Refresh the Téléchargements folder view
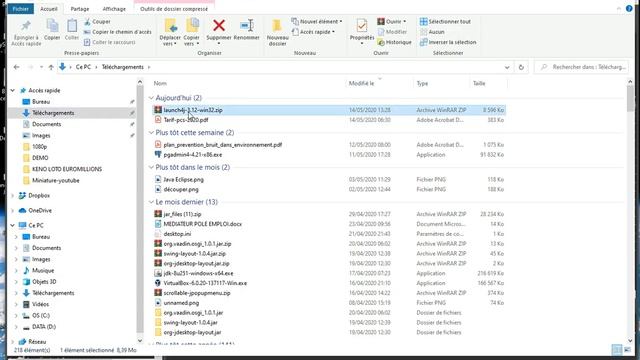Image resolution: width=640 pixels, height=360 pixels. coord(521,67)
